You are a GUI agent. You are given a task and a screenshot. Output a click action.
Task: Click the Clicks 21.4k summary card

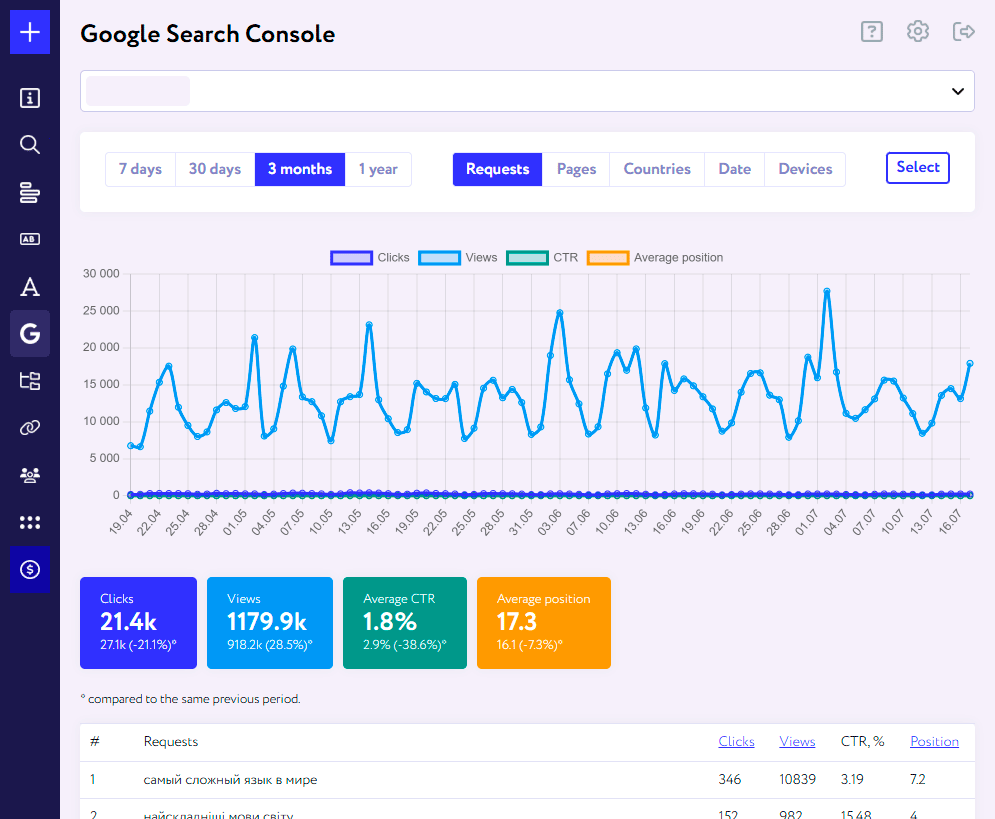click(138, 623)
